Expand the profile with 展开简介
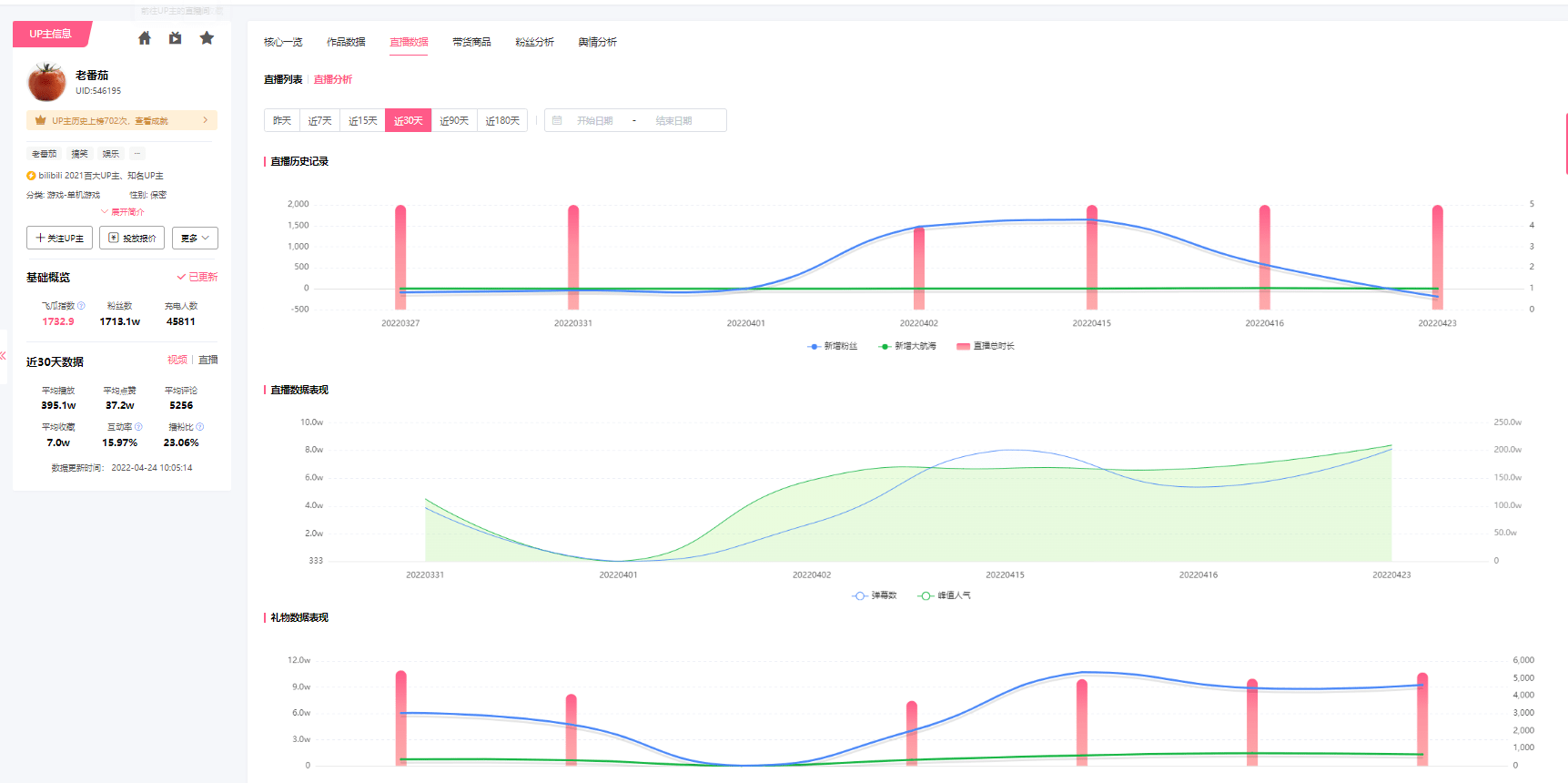This screenshot has width=1568, height=783. (x=123, y=212)
